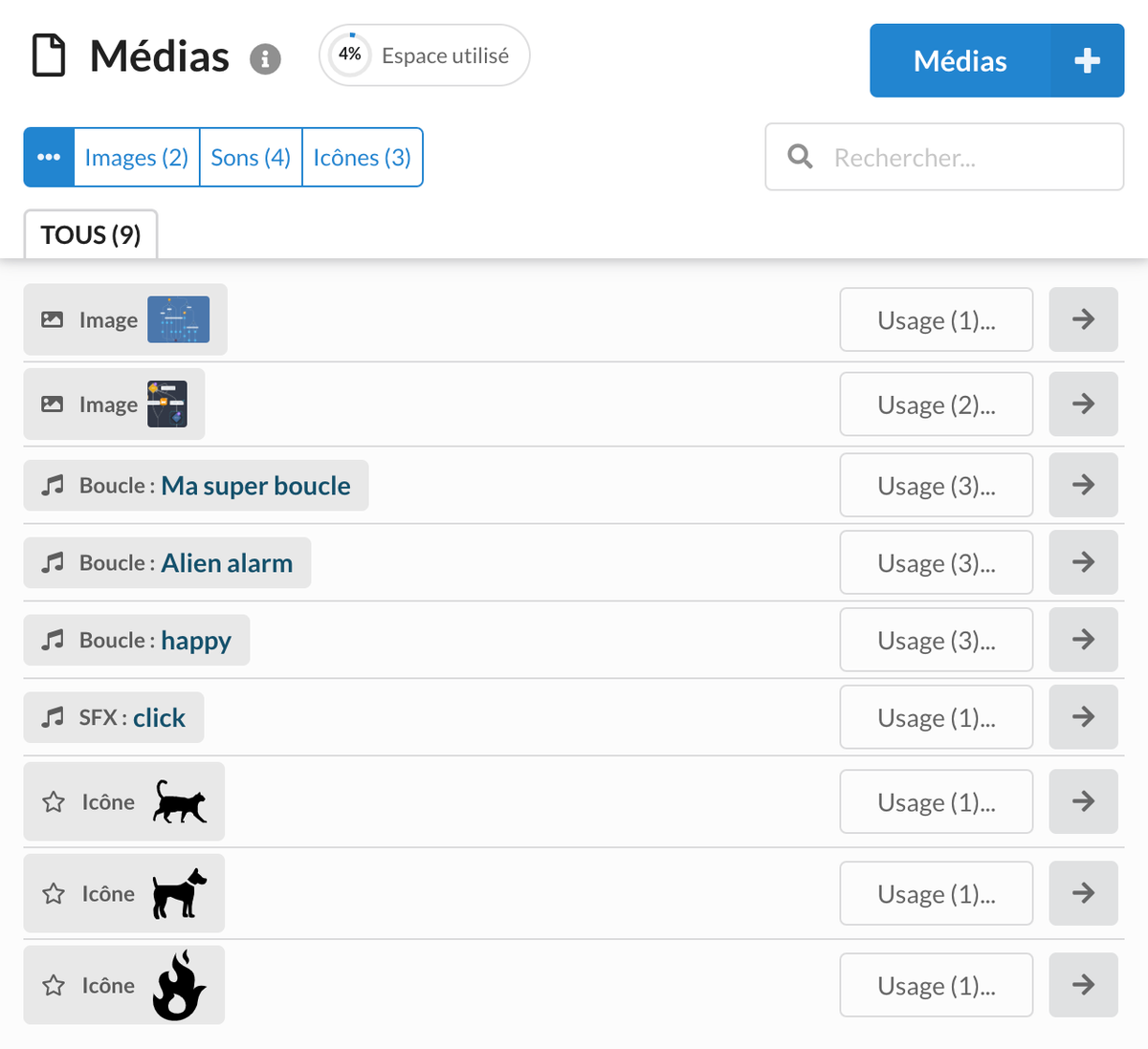Click the blue Médias add button
Viewport: 1148px width, 1049px height.
coord(960,61)
